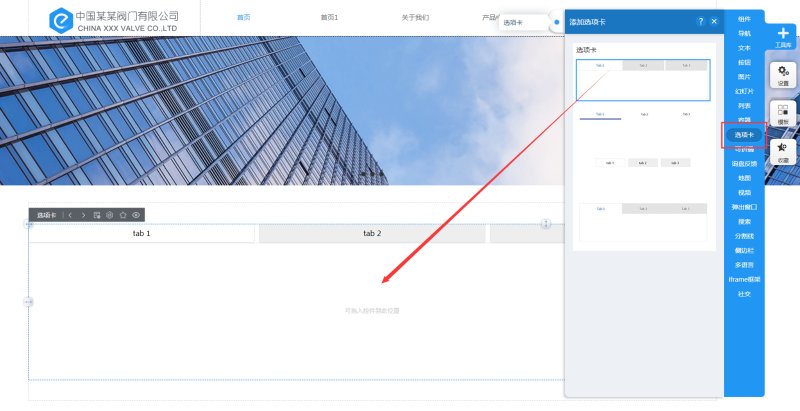Click the layout edit icon in 选项卡 toolbar
The image size is (800, 411).
click(97, 215)
